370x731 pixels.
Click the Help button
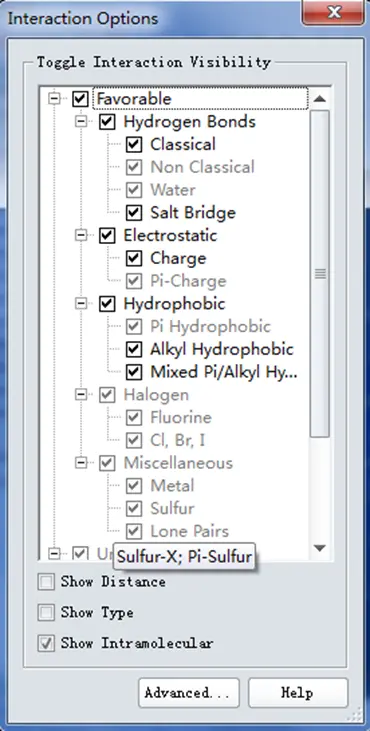click(x=298, y=693)
